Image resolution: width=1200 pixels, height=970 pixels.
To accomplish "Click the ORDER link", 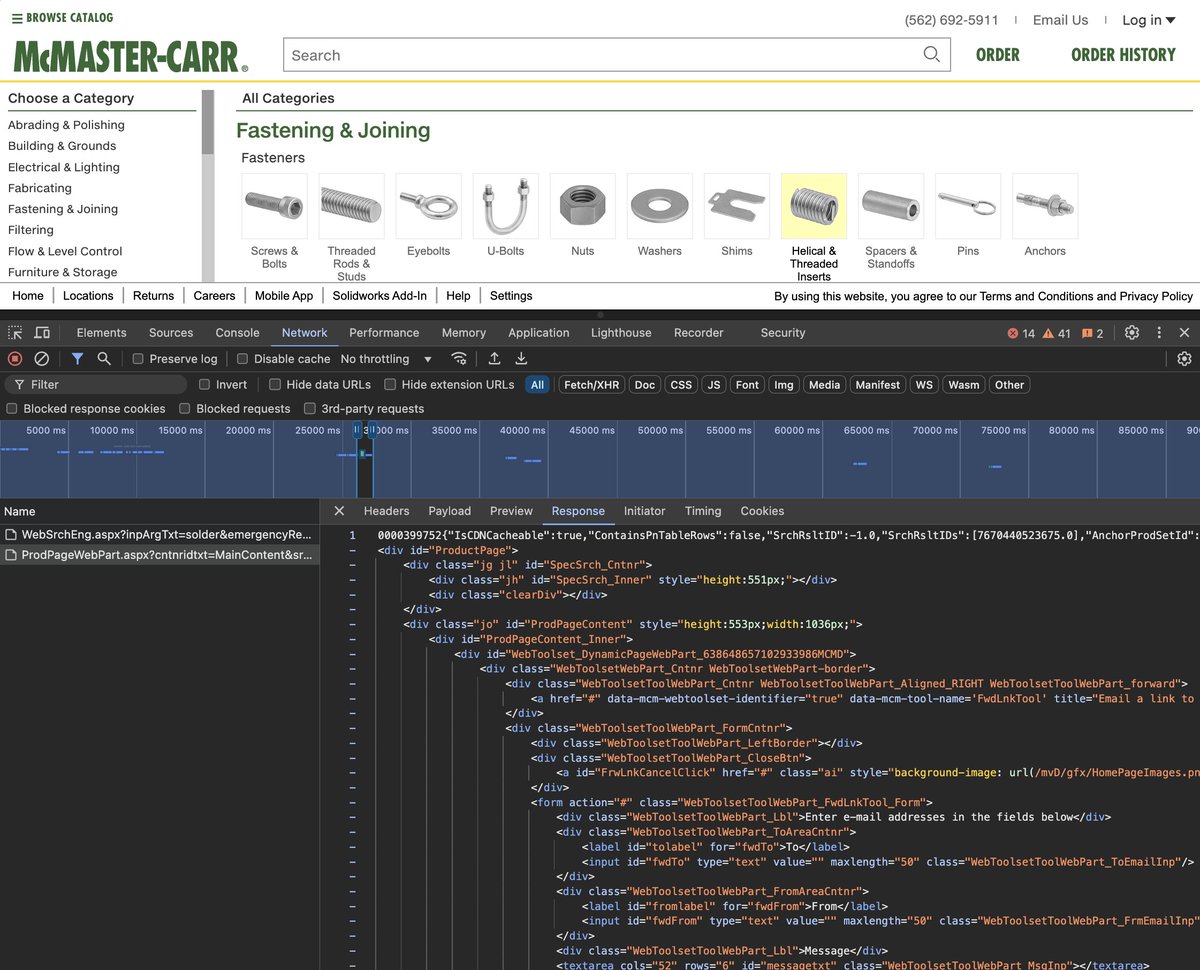I will 997,55.
